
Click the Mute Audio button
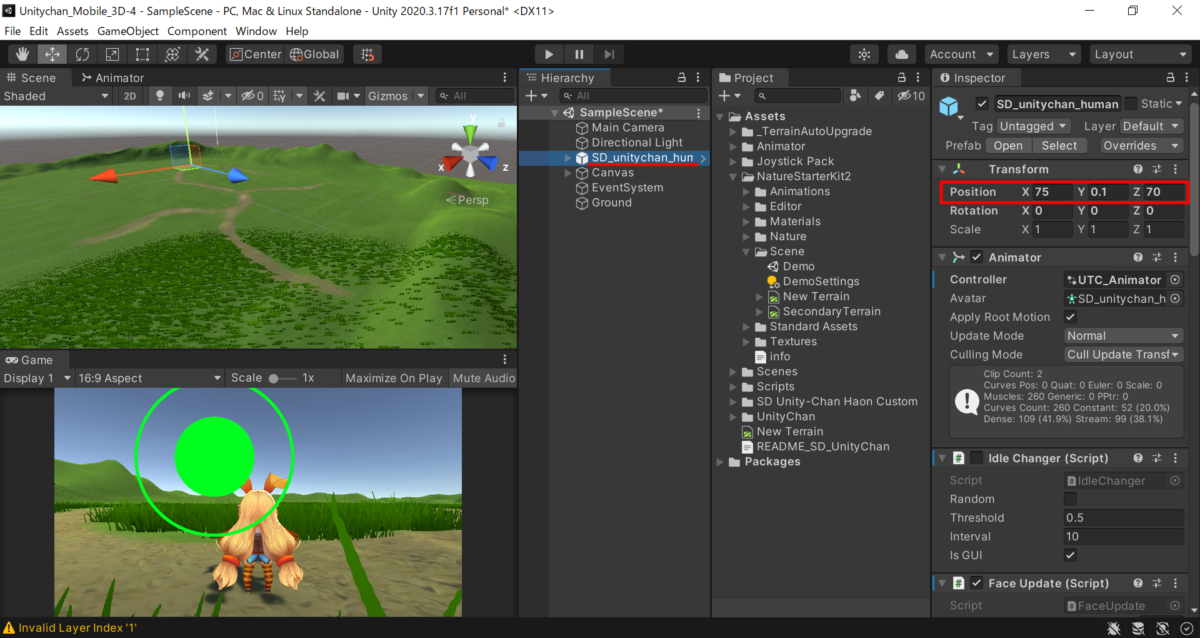(x=484, y=378)
